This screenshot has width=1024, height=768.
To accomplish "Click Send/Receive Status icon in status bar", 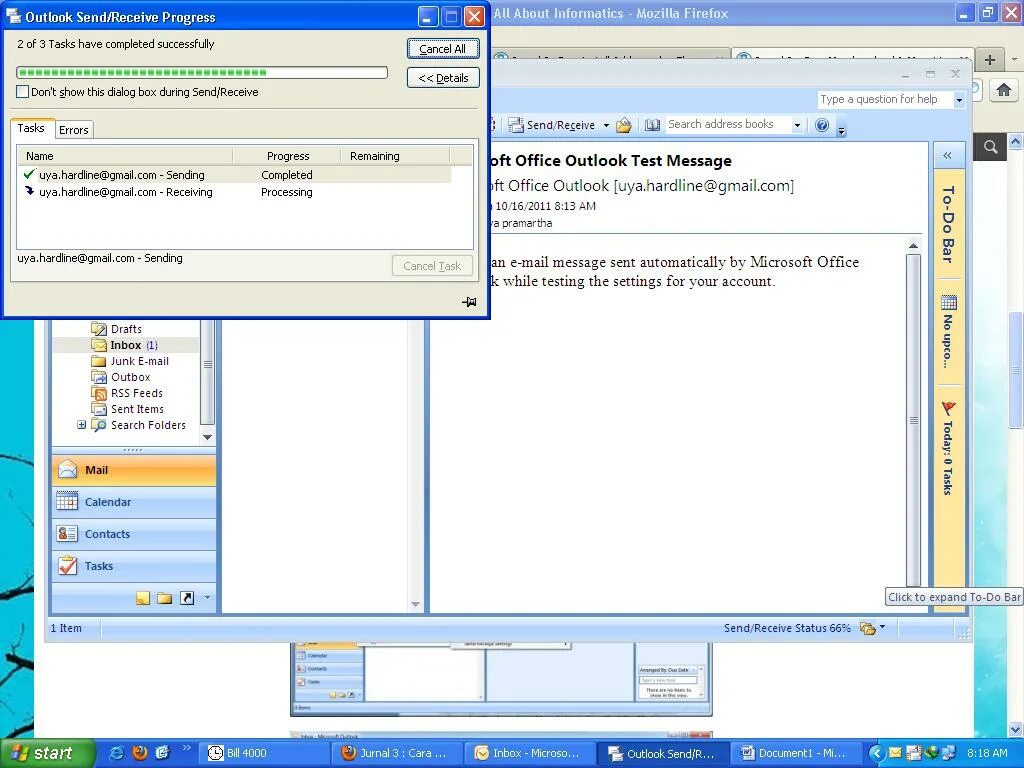I will (867, 628).
